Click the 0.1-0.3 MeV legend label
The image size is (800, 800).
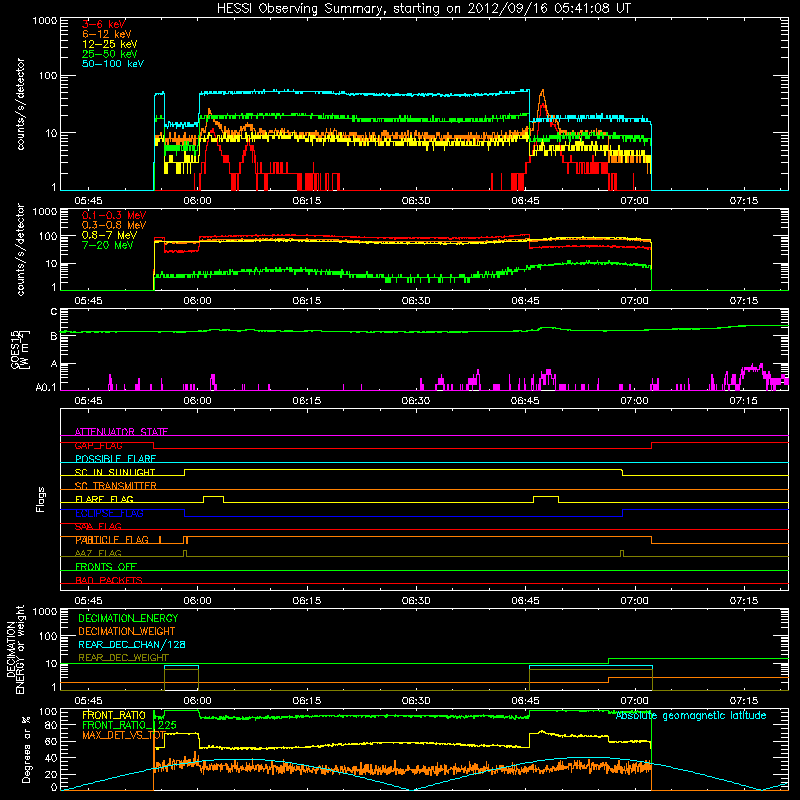pos(114,215)
